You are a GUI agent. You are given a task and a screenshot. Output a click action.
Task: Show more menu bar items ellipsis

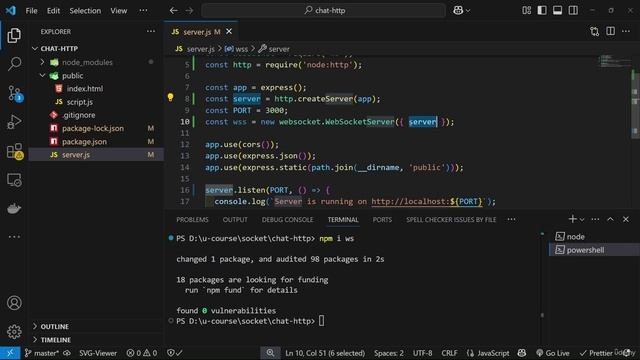pyautogui.click(x=143, y=11)
